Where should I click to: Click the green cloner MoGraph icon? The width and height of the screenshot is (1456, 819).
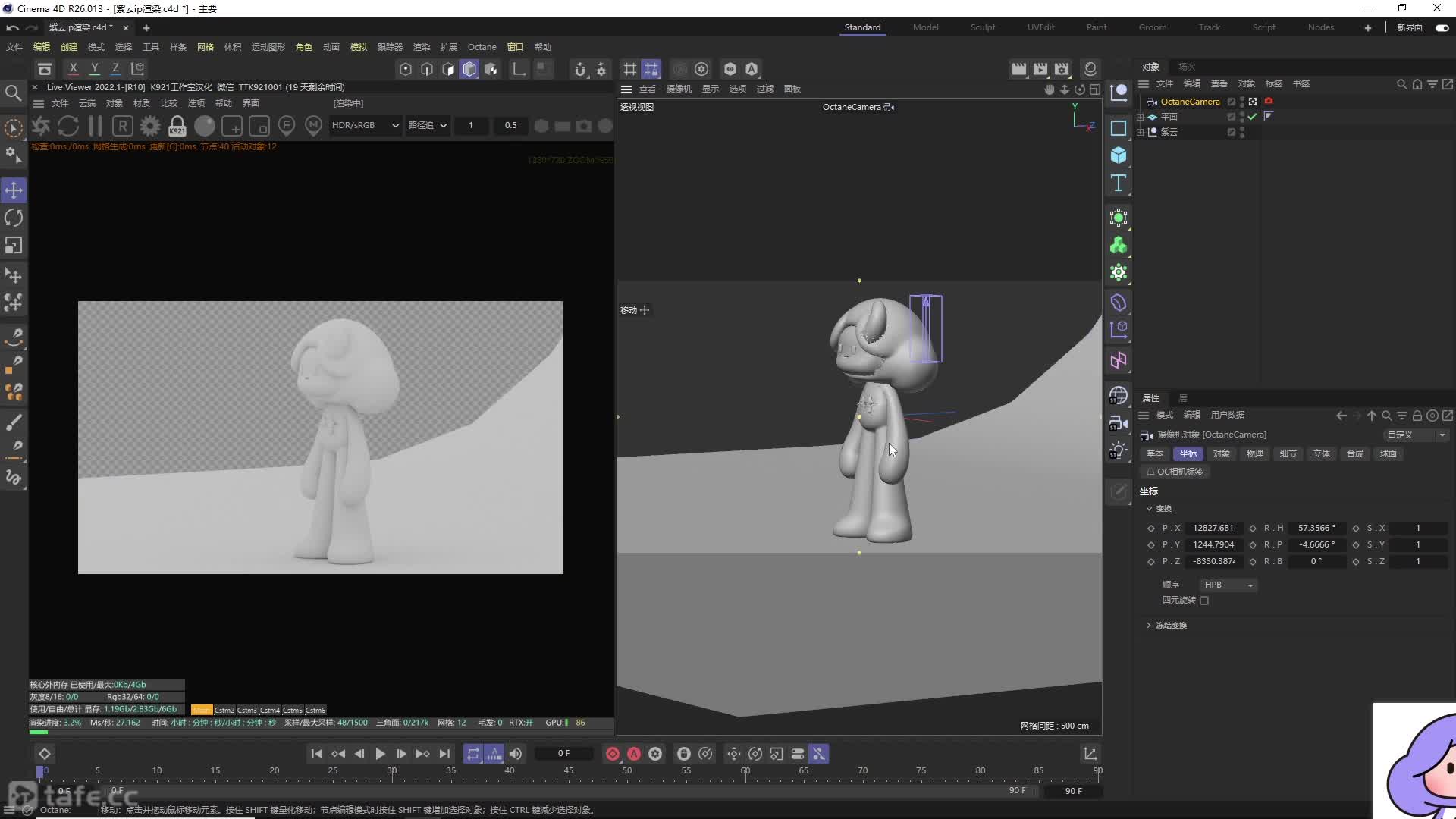[1119, 245]
